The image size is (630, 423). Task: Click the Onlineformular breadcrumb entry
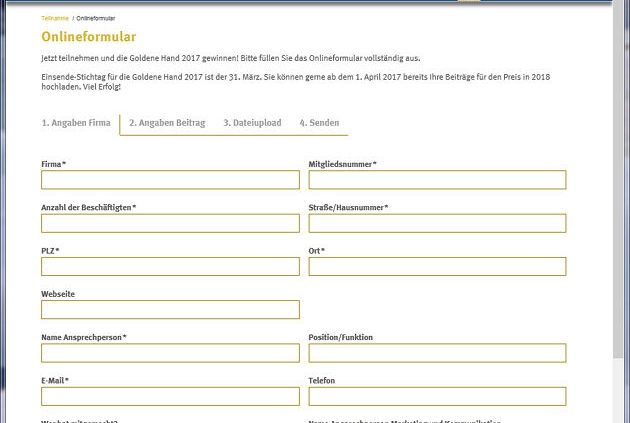(x=95, y=19)
